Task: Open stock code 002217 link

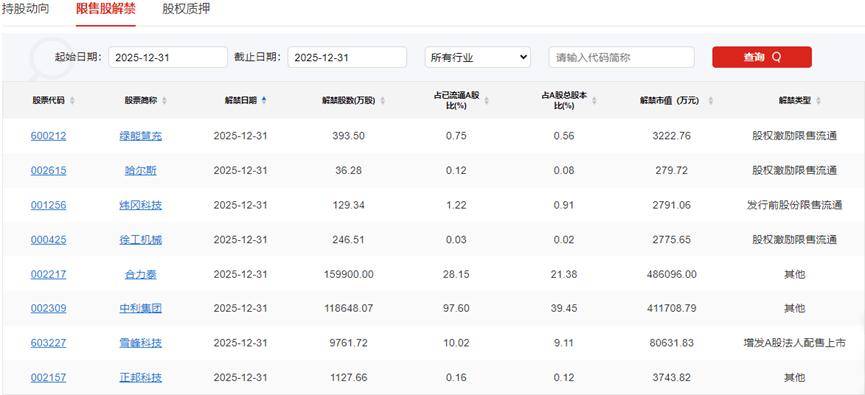Action: (x=49, y=274)
